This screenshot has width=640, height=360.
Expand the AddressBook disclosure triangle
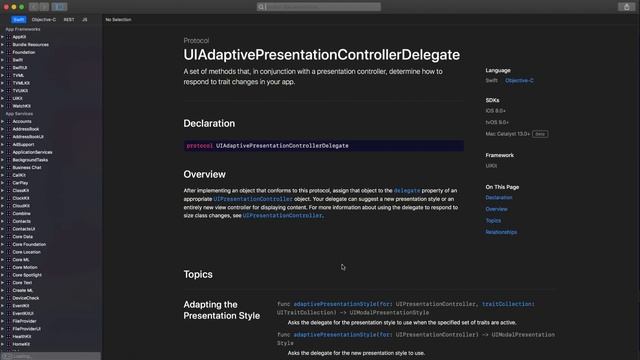click(2, 129)
